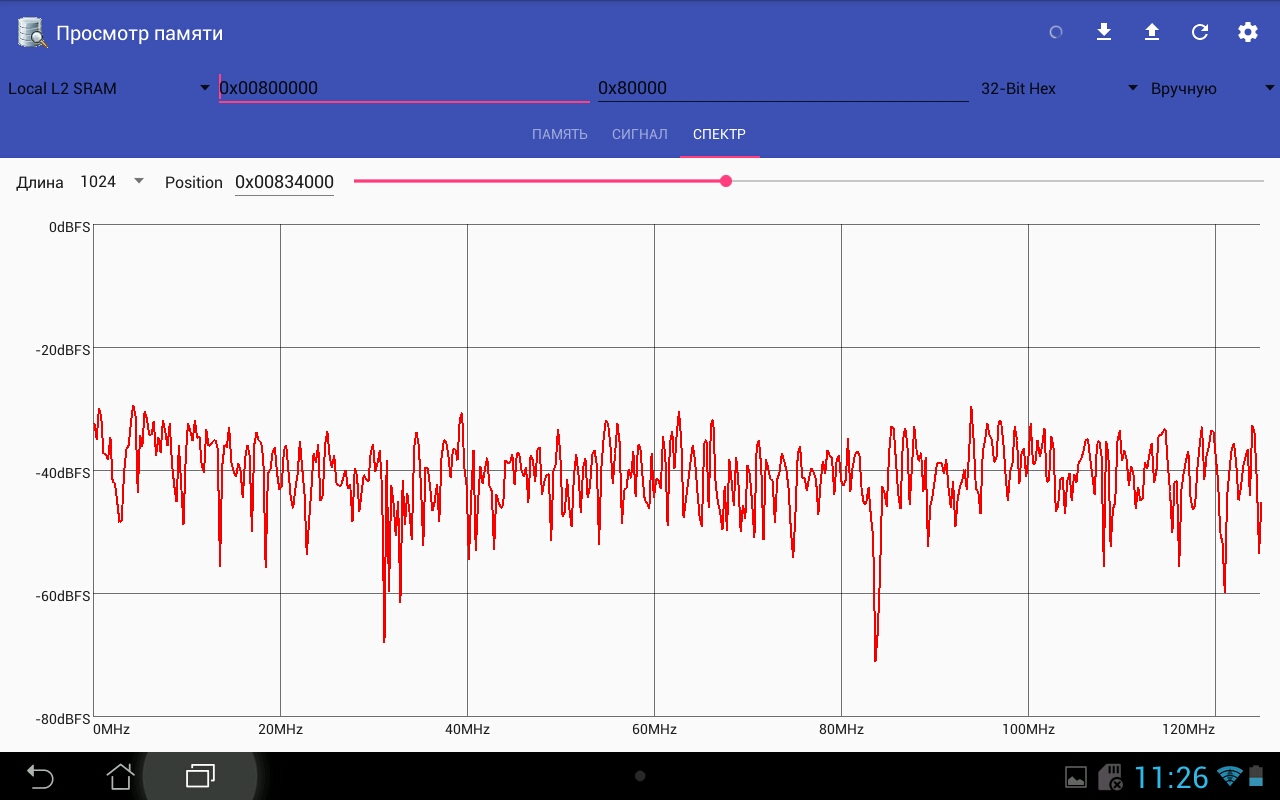Screen dimensions: 1280x800
Task: Select the СПЕКТР tab
Action: (719, 134)
